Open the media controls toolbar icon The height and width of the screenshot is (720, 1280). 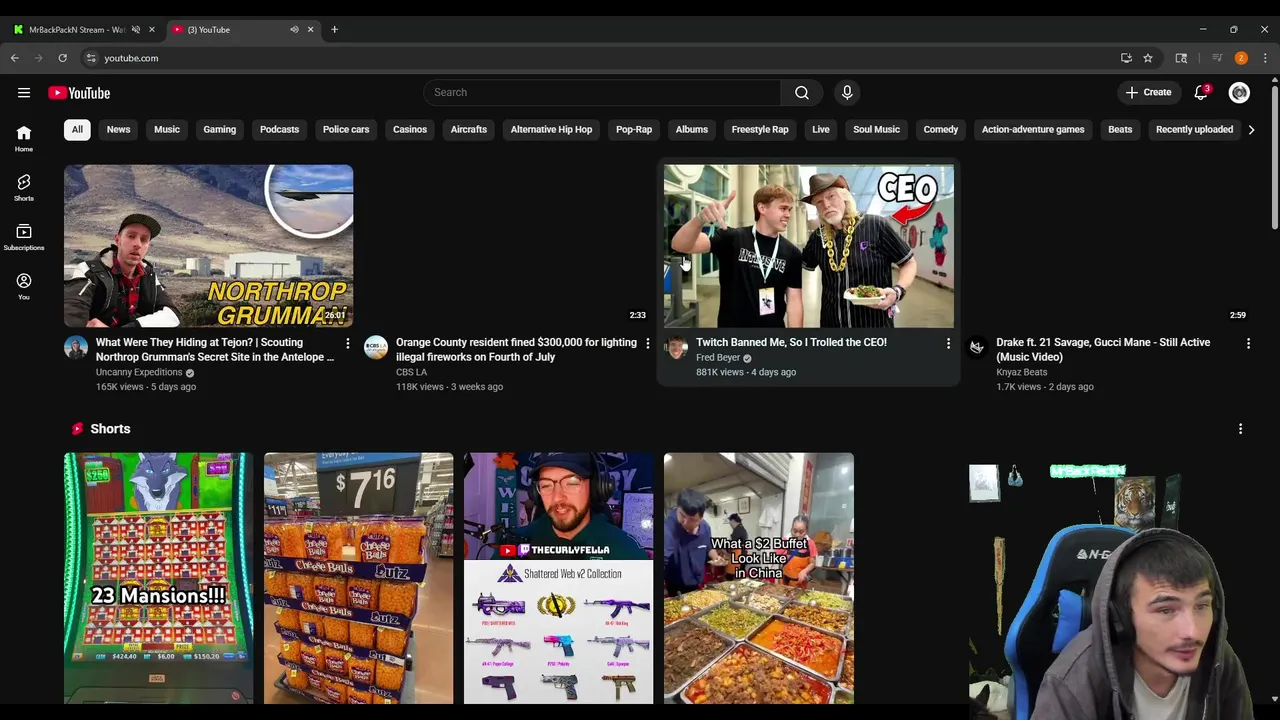coord(1217,58)
